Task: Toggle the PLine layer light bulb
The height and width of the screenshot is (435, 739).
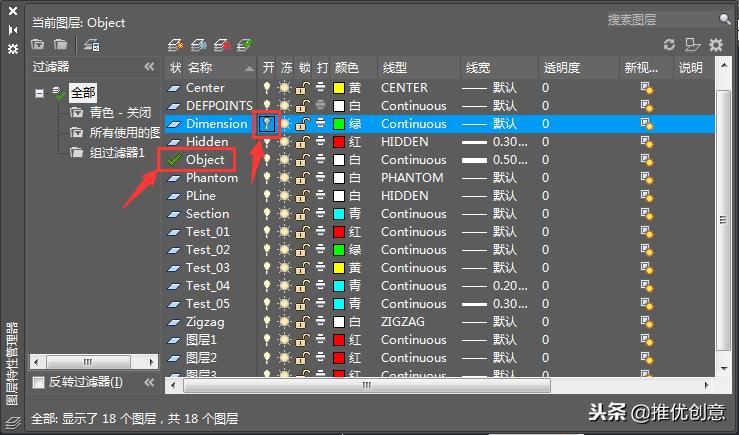Action: point(267,196)
